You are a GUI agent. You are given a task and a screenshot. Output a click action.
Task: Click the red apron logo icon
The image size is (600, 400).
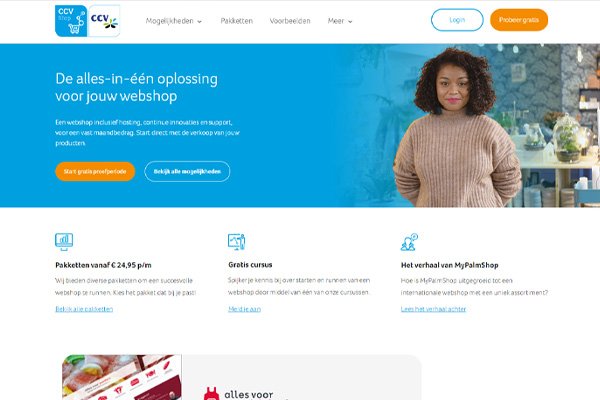(211, 394)
